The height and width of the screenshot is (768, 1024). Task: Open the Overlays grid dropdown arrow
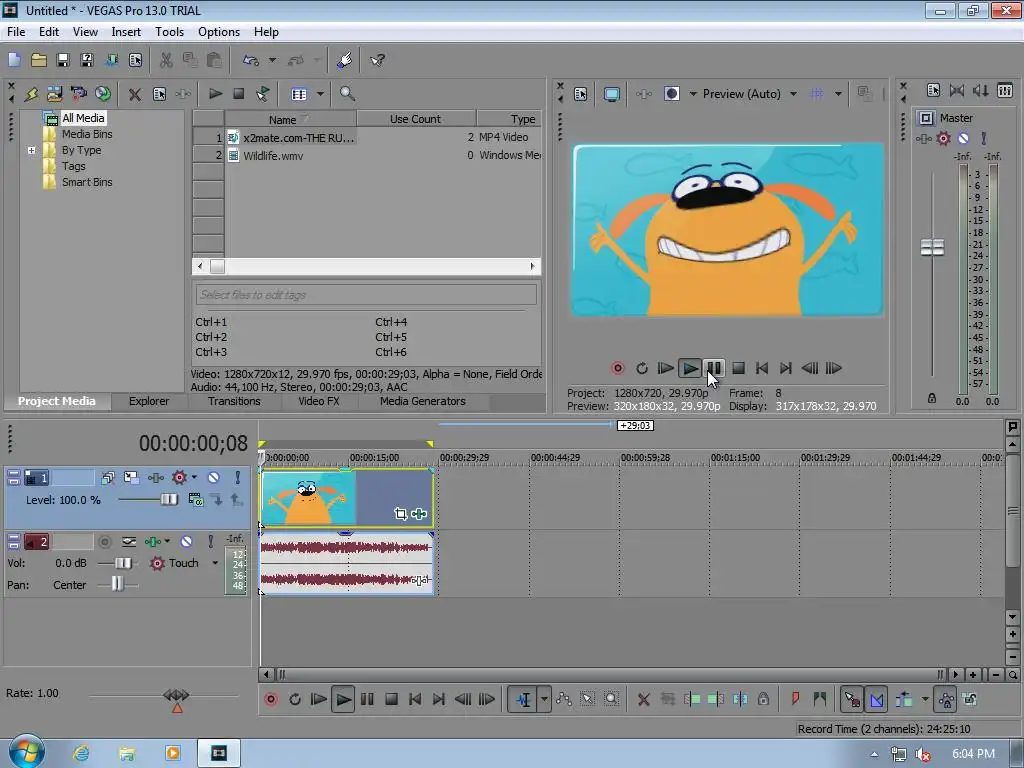(x=838, y=94)
